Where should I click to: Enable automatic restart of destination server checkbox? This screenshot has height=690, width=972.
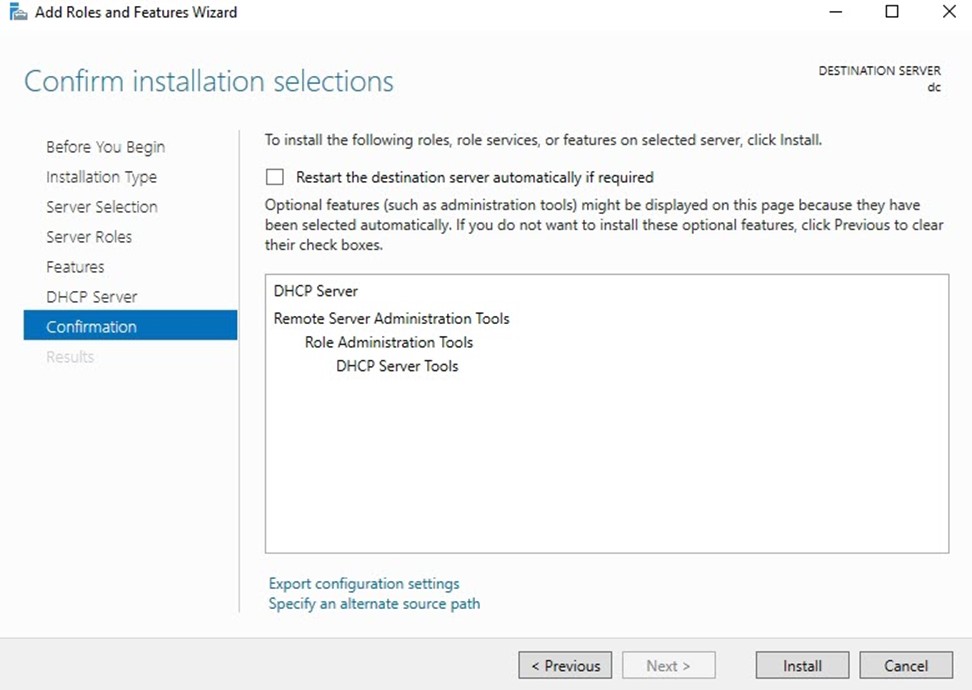(275, 177)
